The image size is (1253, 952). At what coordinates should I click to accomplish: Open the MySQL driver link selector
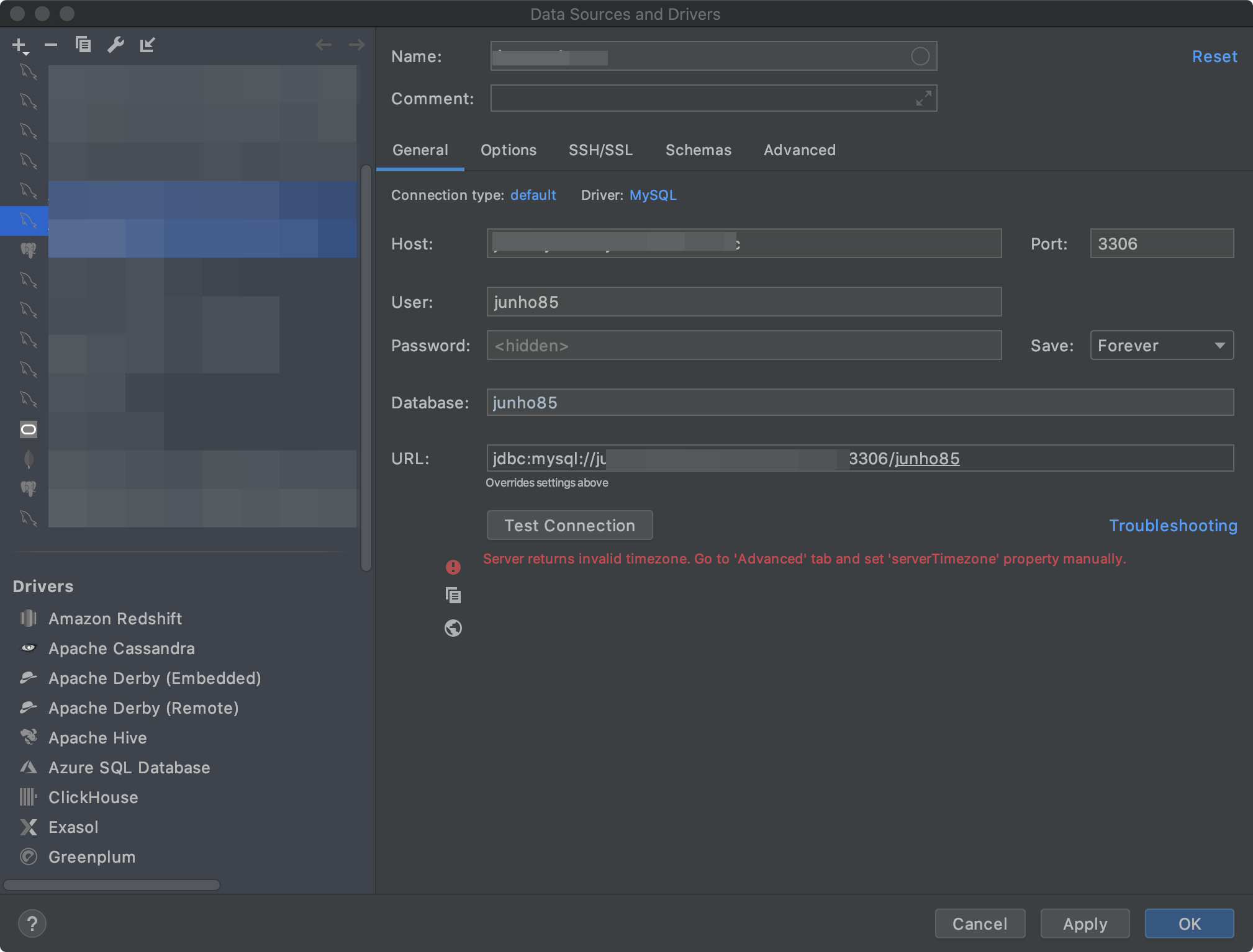coord(653,195)
